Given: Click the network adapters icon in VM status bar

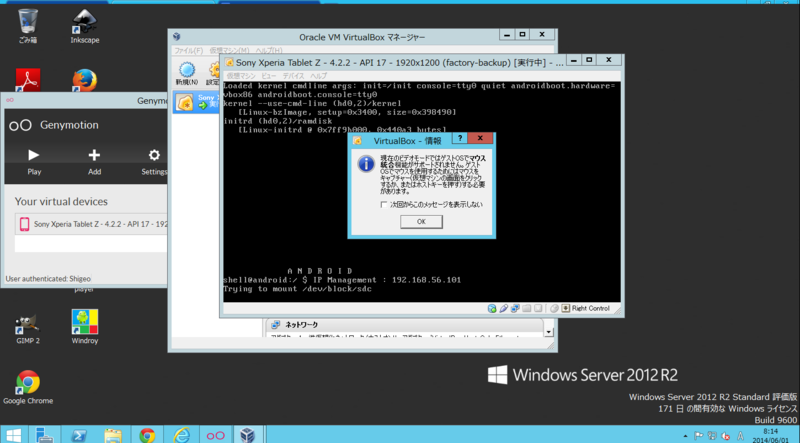Looking at the screenshot, I should [515, 308].
